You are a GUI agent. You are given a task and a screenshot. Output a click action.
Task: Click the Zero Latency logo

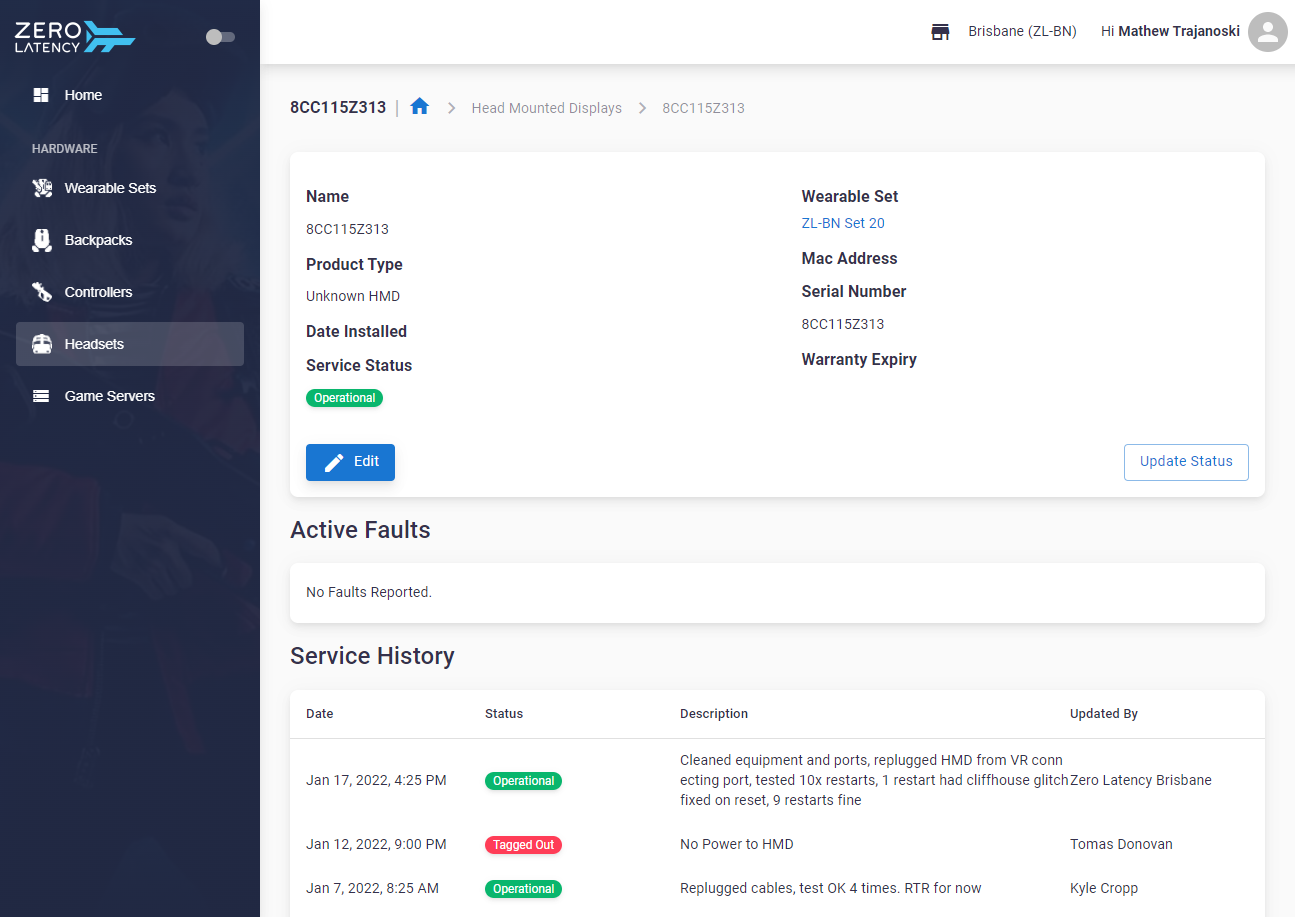coord(75,37)
